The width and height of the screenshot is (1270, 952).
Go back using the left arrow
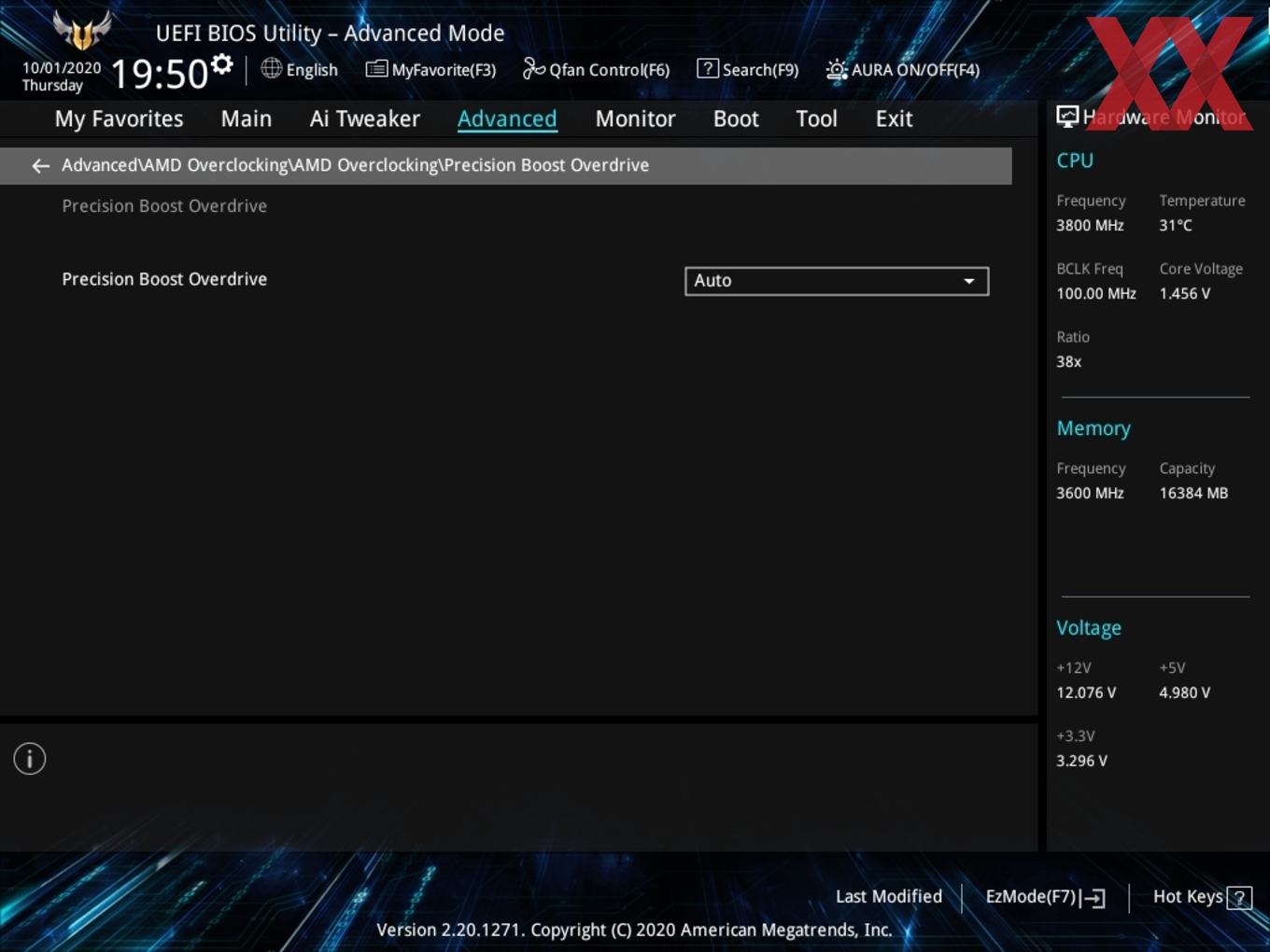point(40,165)
